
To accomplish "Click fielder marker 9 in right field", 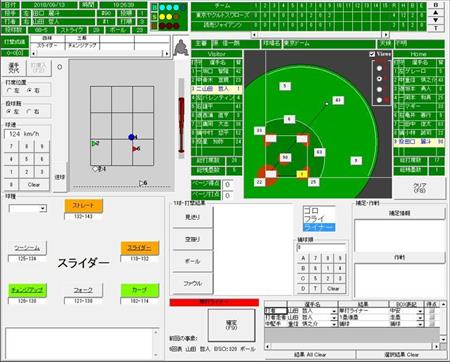I will click(x=356, y=161).
